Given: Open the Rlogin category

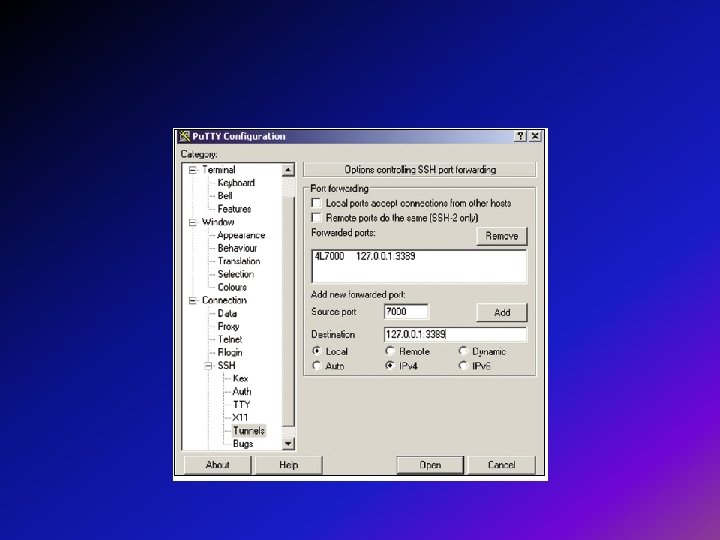Looking at the screenshot, I should point(230,353).
